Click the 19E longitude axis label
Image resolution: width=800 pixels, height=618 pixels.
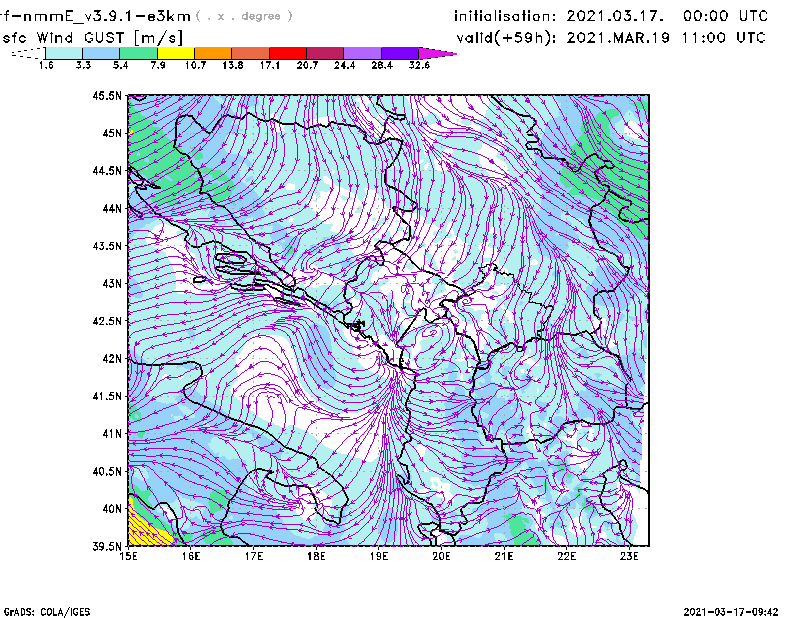click(x=379, y=556)
